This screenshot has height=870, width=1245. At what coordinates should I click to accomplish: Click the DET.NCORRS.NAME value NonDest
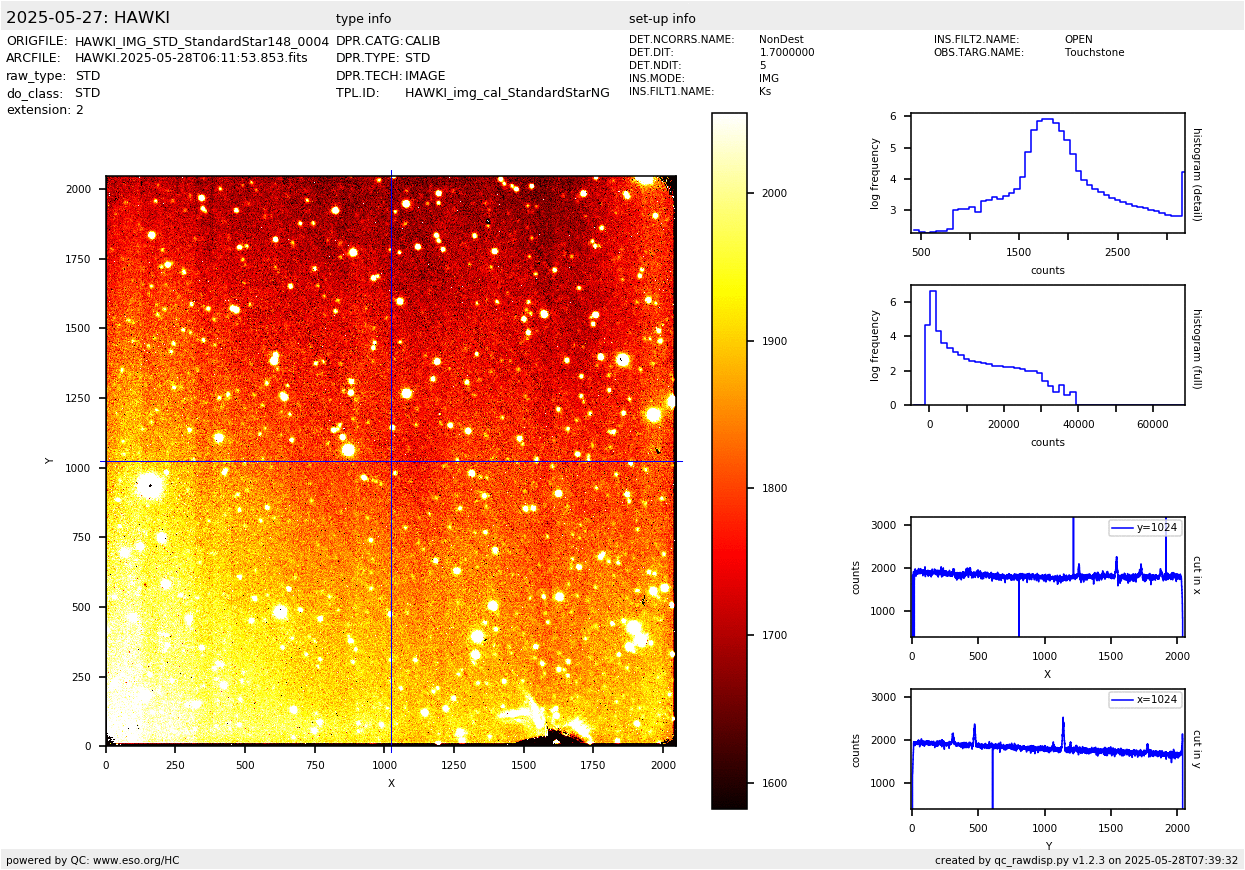780,40
